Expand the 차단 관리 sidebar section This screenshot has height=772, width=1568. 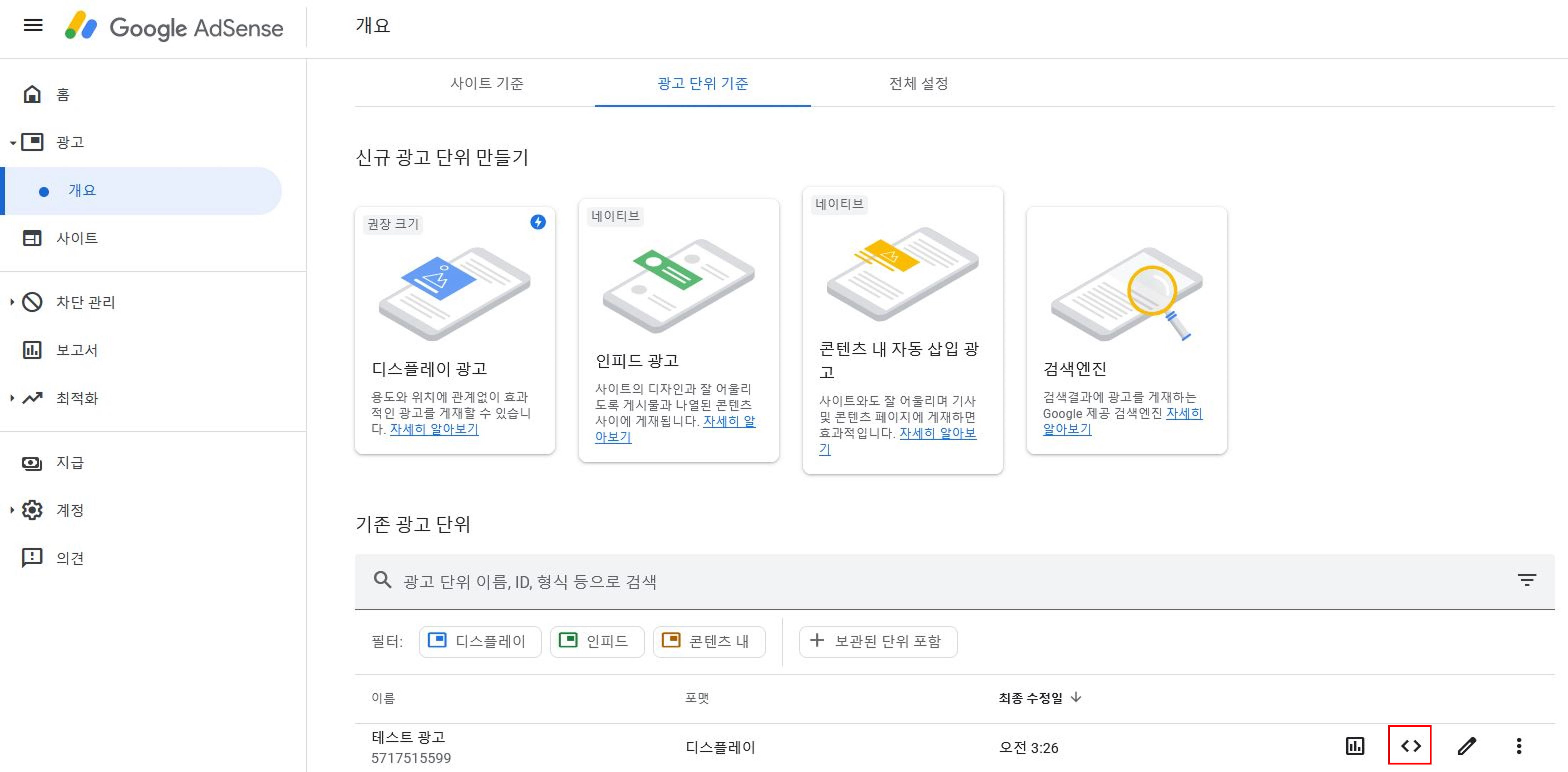(x=85, y=302)
